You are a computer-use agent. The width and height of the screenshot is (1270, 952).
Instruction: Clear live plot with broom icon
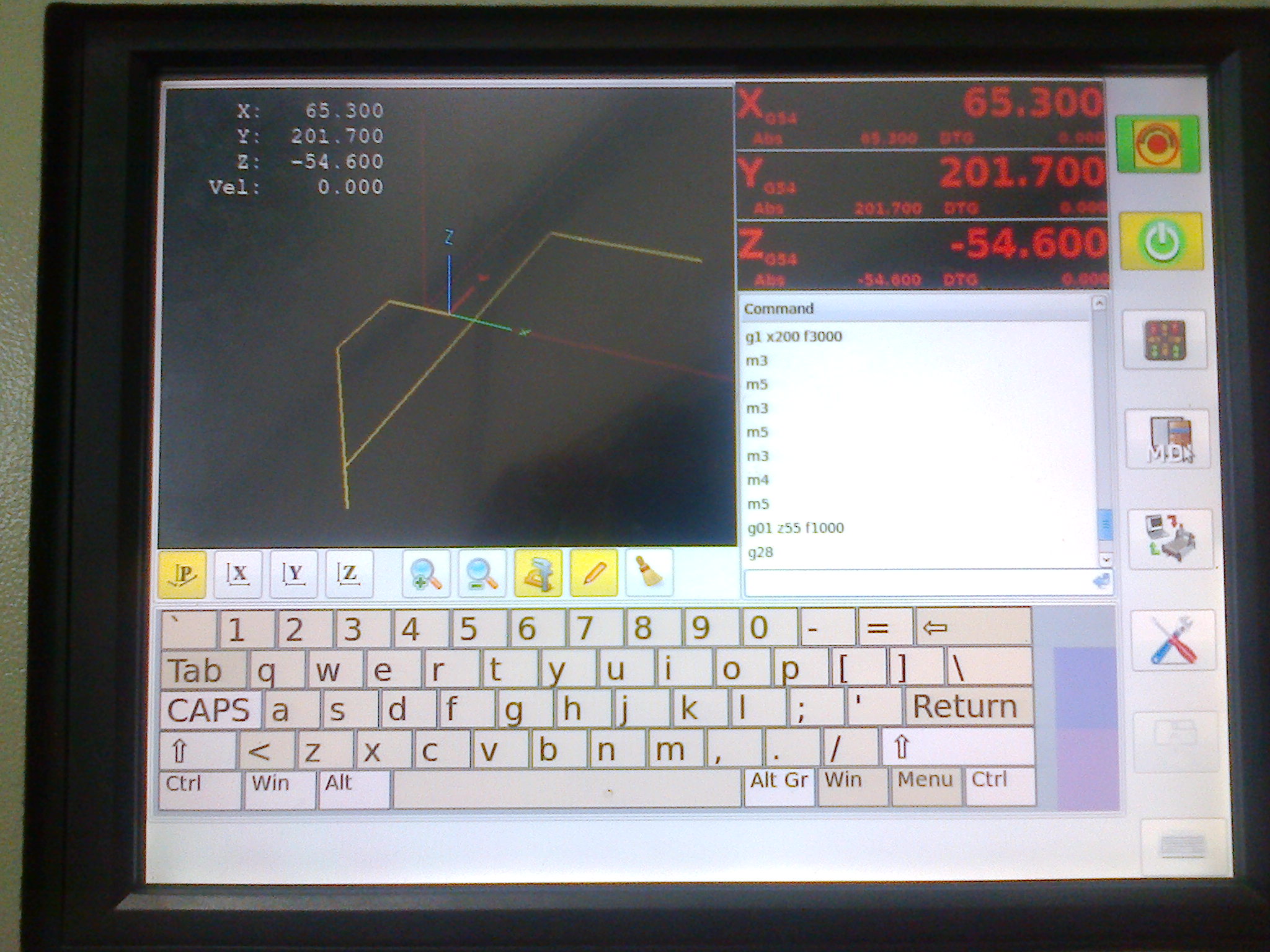[649, 574]
